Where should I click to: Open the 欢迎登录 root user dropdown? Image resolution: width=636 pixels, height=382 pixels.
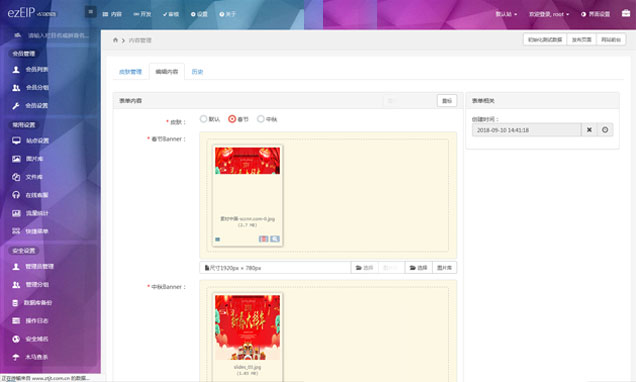[549, 14]
